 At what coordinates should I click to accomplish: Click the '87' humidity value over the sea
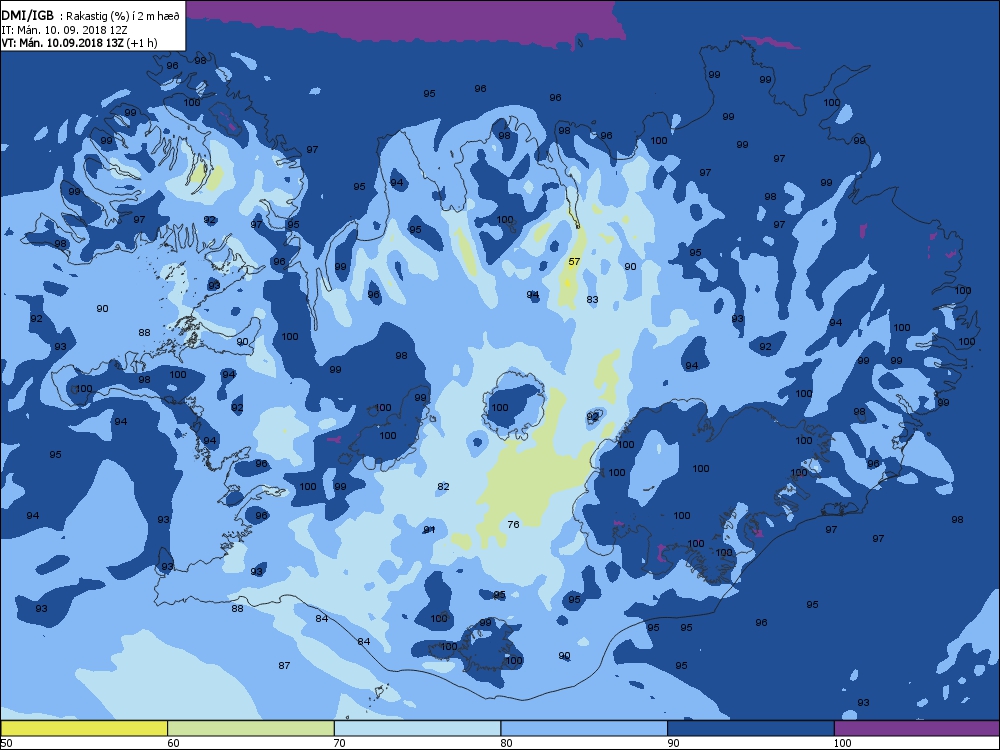coord(284,665)
